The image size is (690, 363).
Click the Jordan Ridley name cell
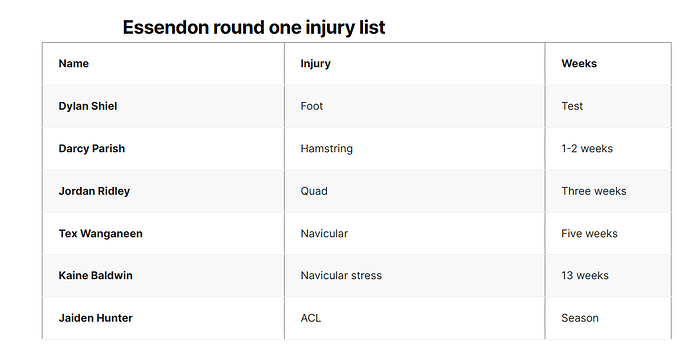tap(163, 191)
